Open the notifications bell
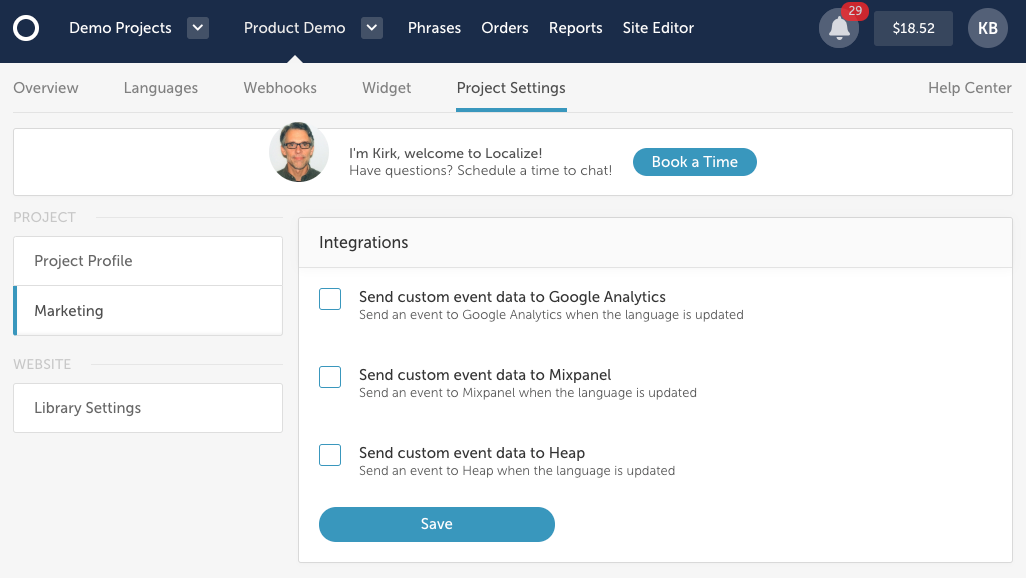The width and height of the screenshot is (1026, 578). [x=839, y=29]
